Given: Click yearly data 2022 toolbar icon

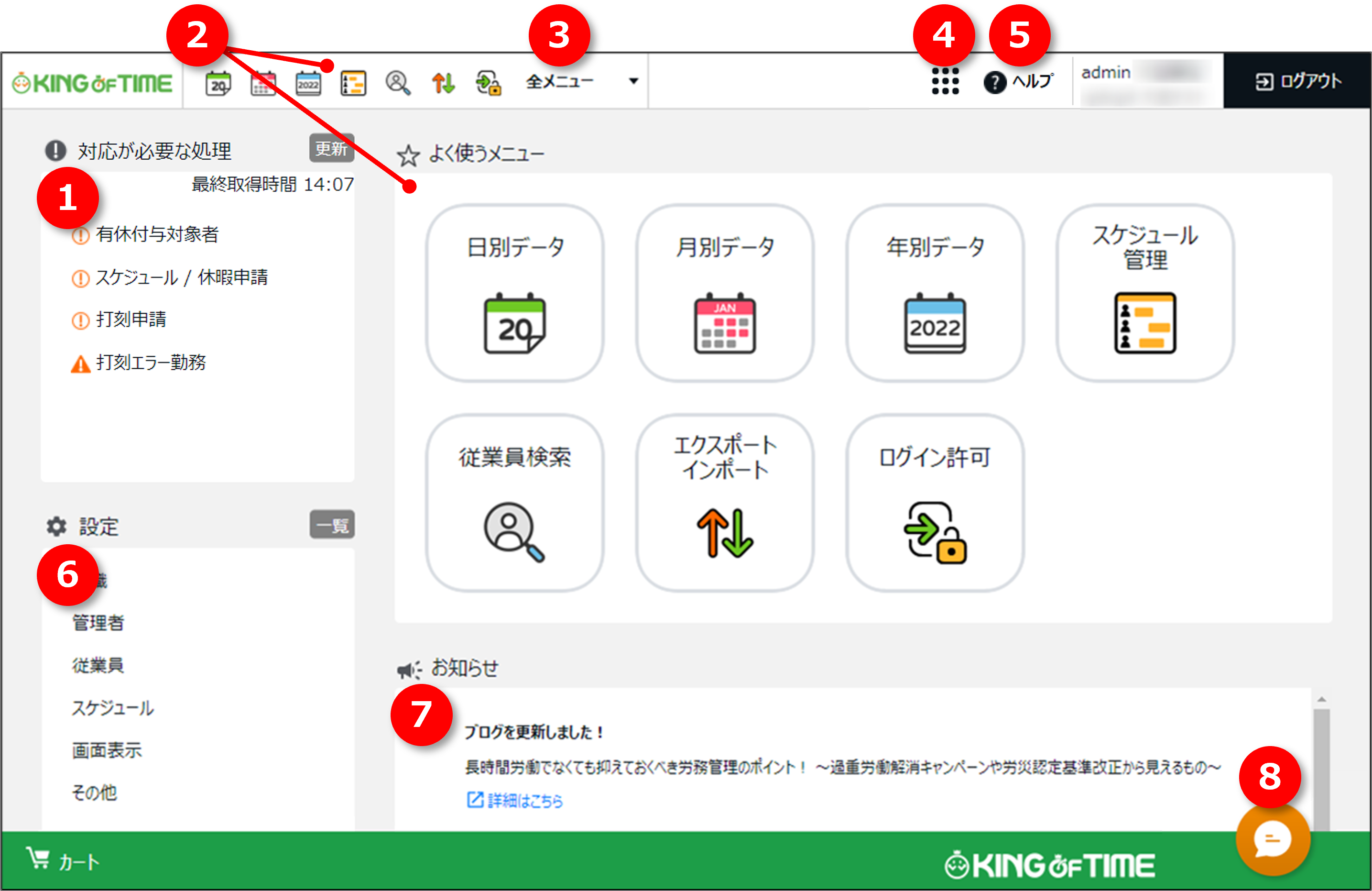Looking at the screenshot, I should [308, 83].
